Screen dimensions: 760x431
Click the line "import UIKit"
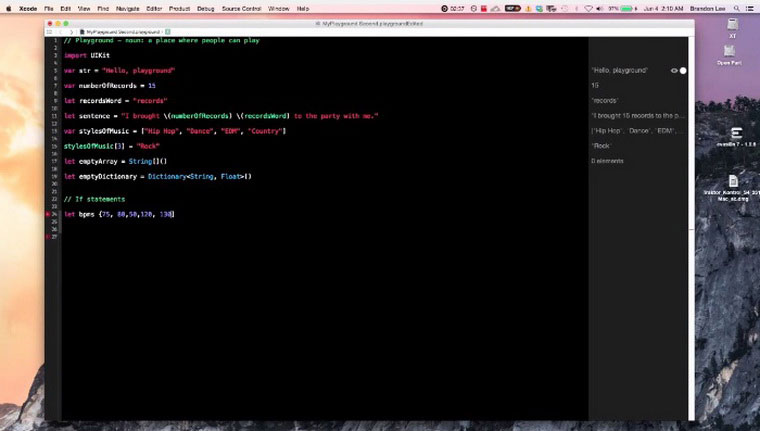(87, 56)
